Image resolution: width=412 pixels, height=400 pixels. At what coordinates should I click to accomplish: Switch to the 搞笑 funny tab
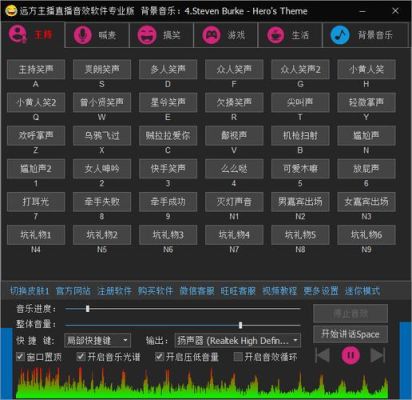tap(161, 35)
